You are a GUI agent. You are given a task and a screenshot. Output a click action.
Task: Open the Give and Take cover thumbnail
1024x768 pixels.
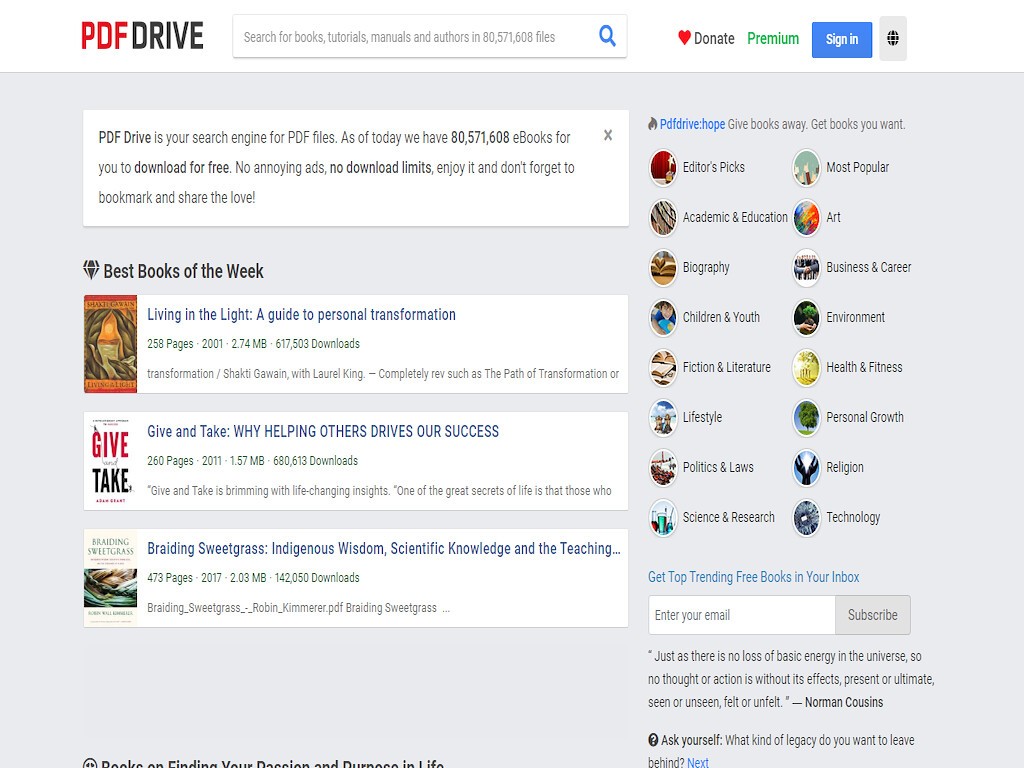pyautogui.click(x=110, y=461)
